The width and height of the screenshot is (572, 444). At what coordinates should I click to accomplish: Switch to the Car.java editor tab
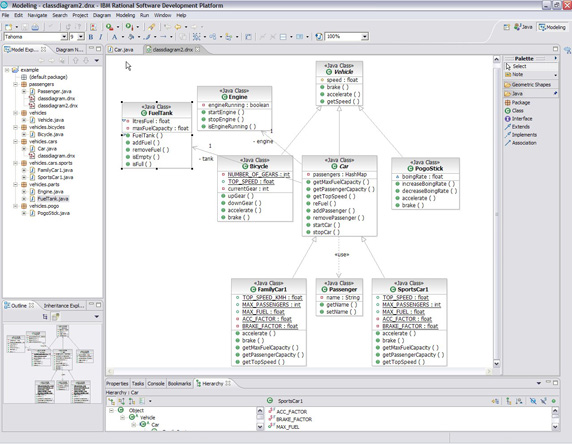tap(121, 50)
